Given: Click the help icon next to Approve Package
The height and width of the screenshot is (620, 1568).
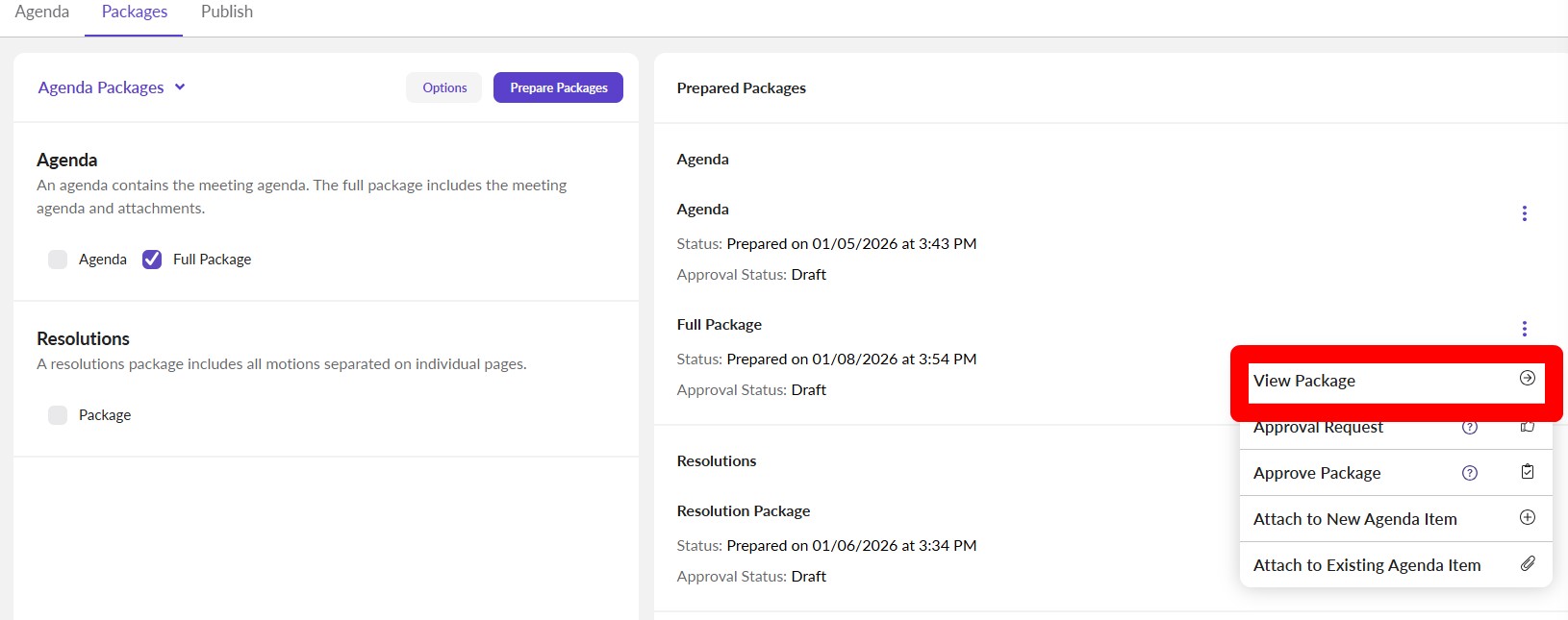Looking at the screenshot, I should point(1469,473).
